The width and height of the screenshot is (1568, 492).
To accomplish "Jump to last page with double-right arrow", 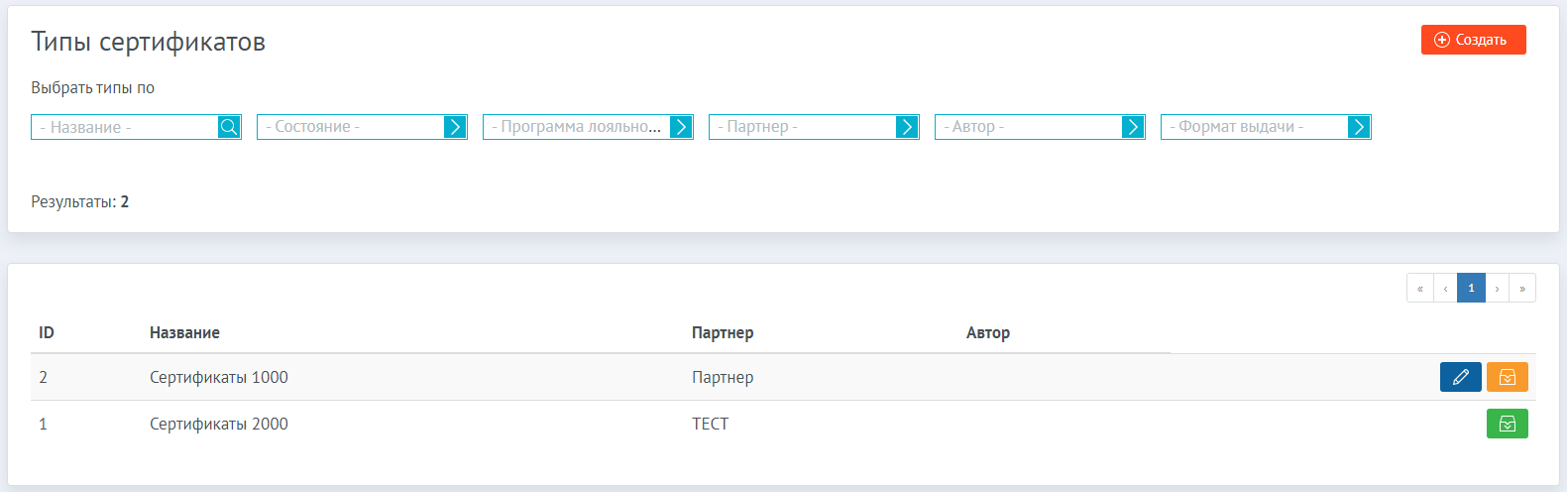I will pyautogui.click(x=1522, y=288).
